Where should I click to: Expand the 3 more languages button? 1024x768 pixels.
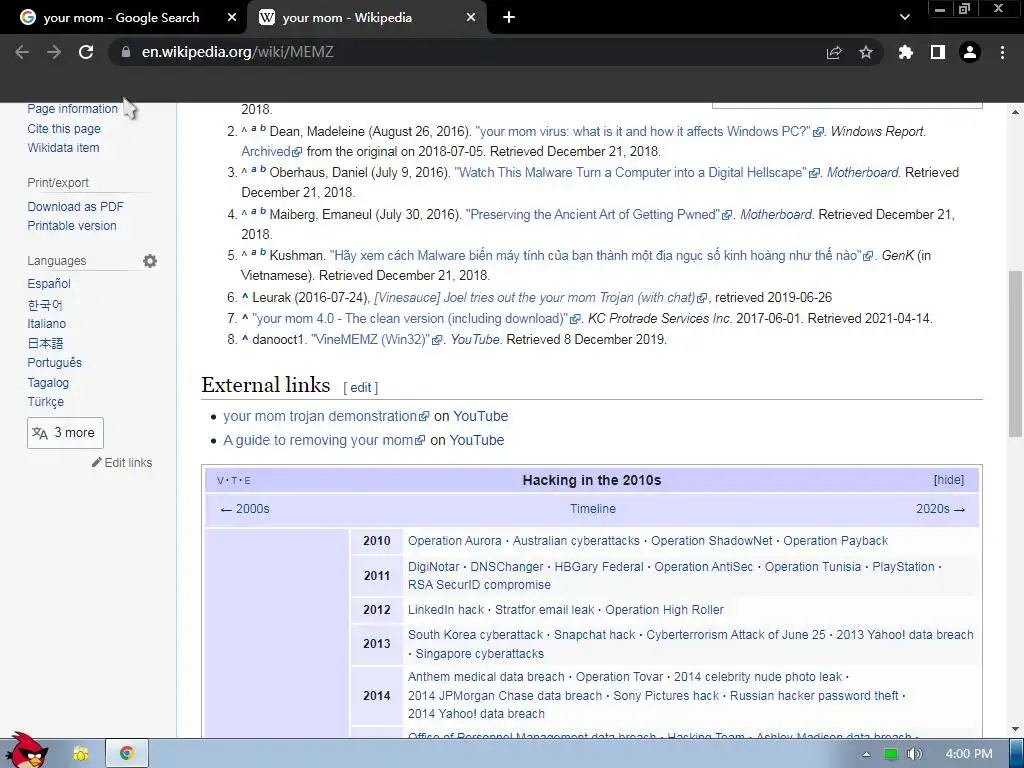point(65,433)
